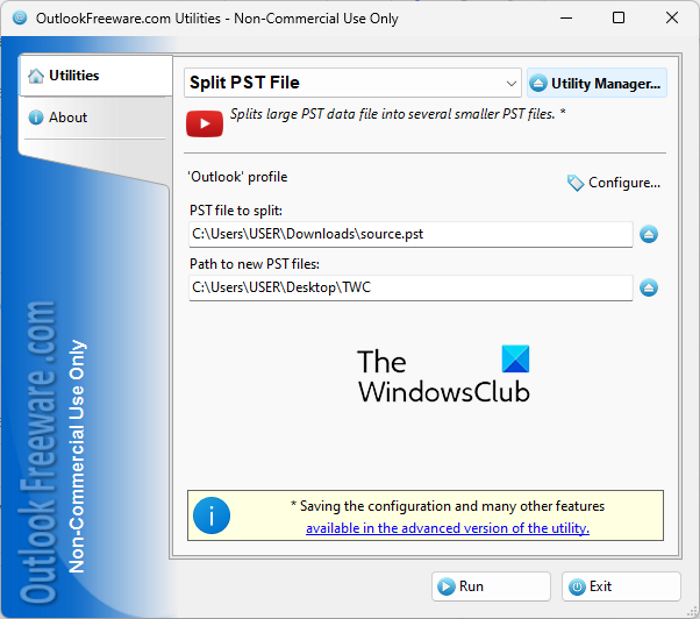Switch to the About tab
Screen dimensions: 700x619
[95, 117]
